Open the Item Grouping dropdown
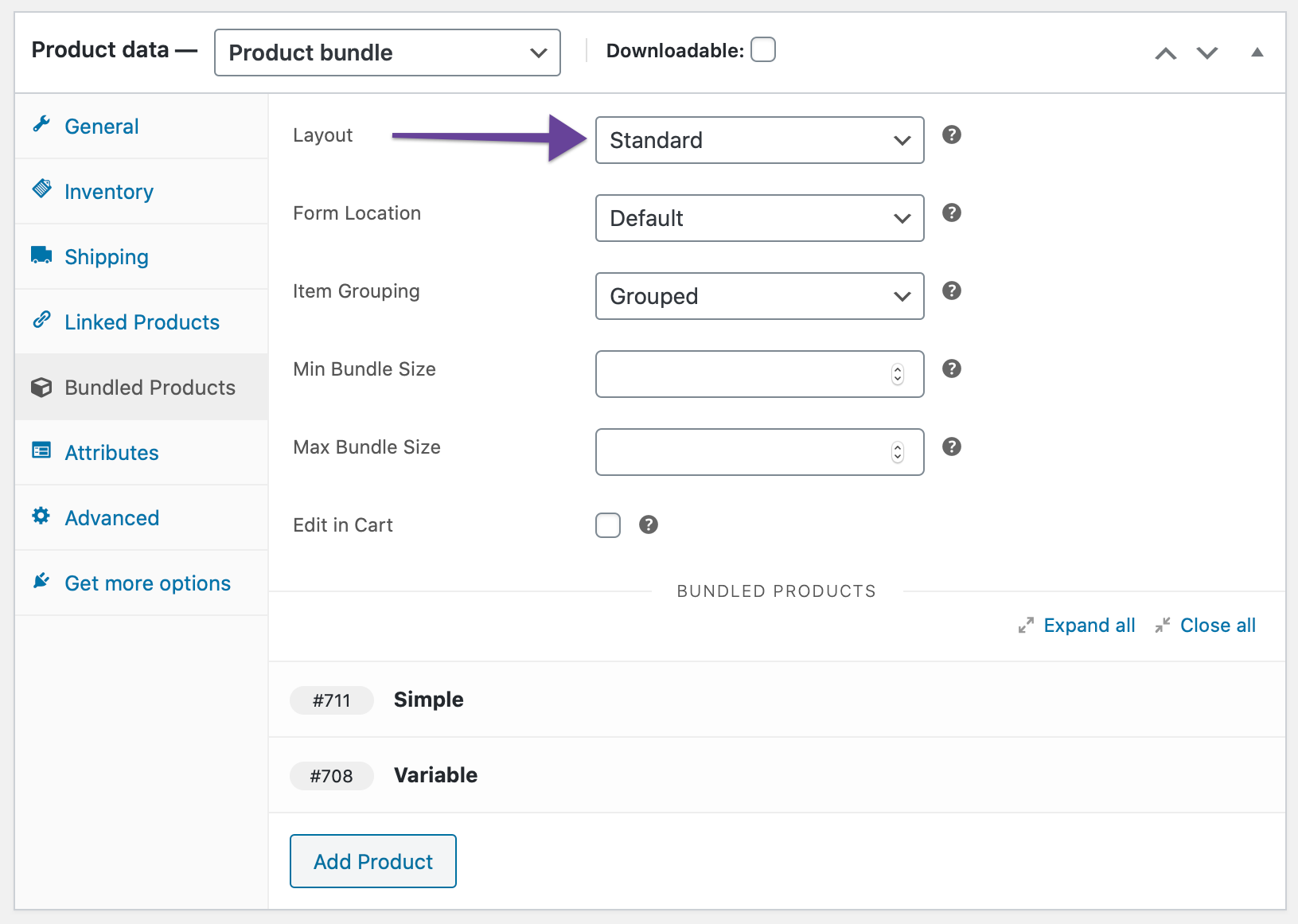Screen dimensions: 1298x924 coord(760,296)
